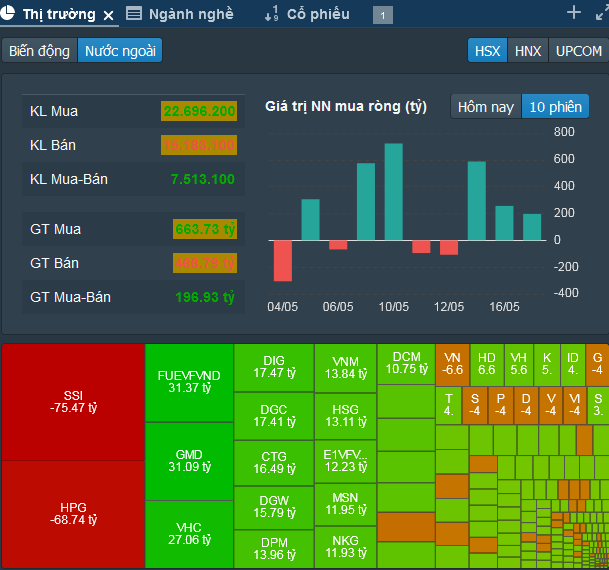Screen dimensions: 609x570
Task: Switch to HNX exchange
Action: [x=527, y=51]
